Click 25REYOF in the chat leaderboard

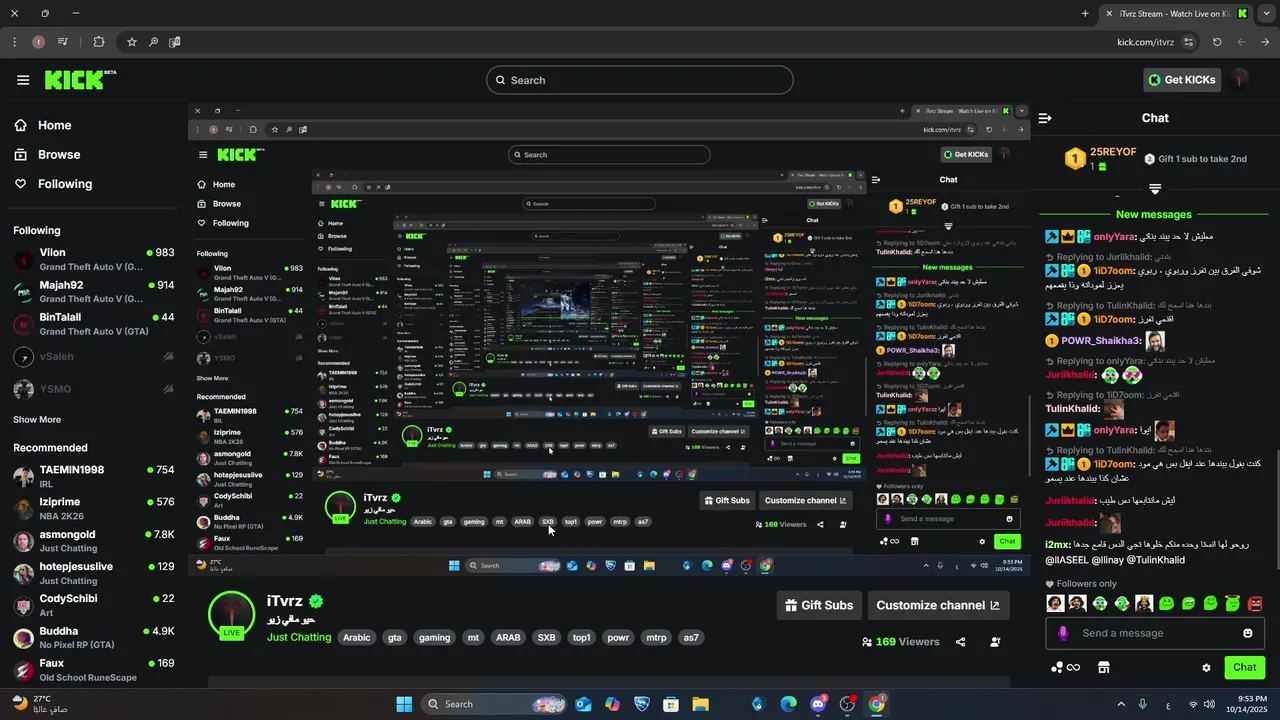(x=1113, y=152)
